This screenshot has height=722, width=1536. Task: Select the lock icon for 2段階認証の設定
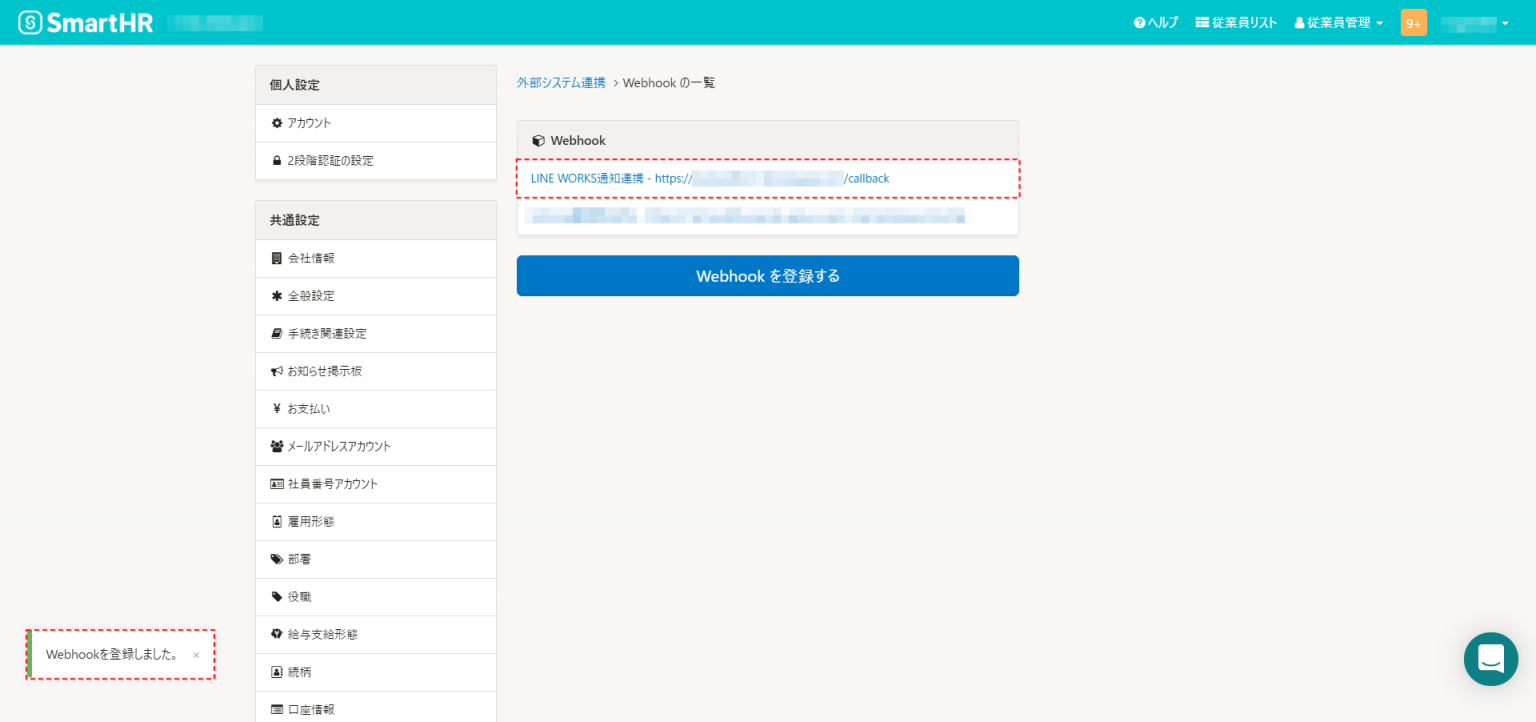(278, 160)
